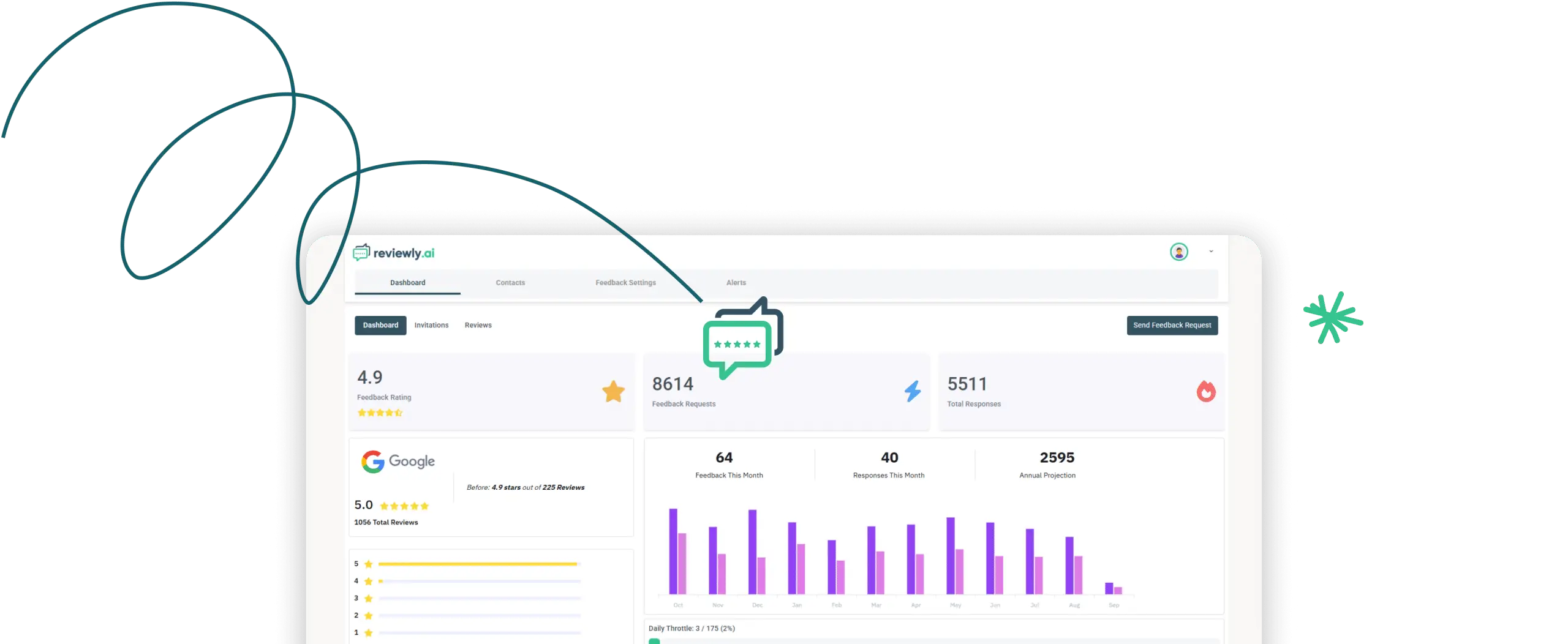
Task: Go to the Alerts tab
Action: pyautogui.click(x=736, y=283)
